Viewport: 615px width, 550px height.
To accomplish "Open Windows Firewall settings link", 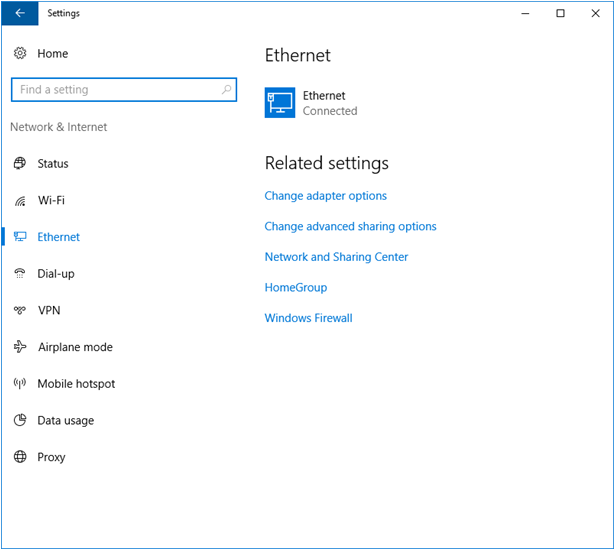I will point(308,318).
